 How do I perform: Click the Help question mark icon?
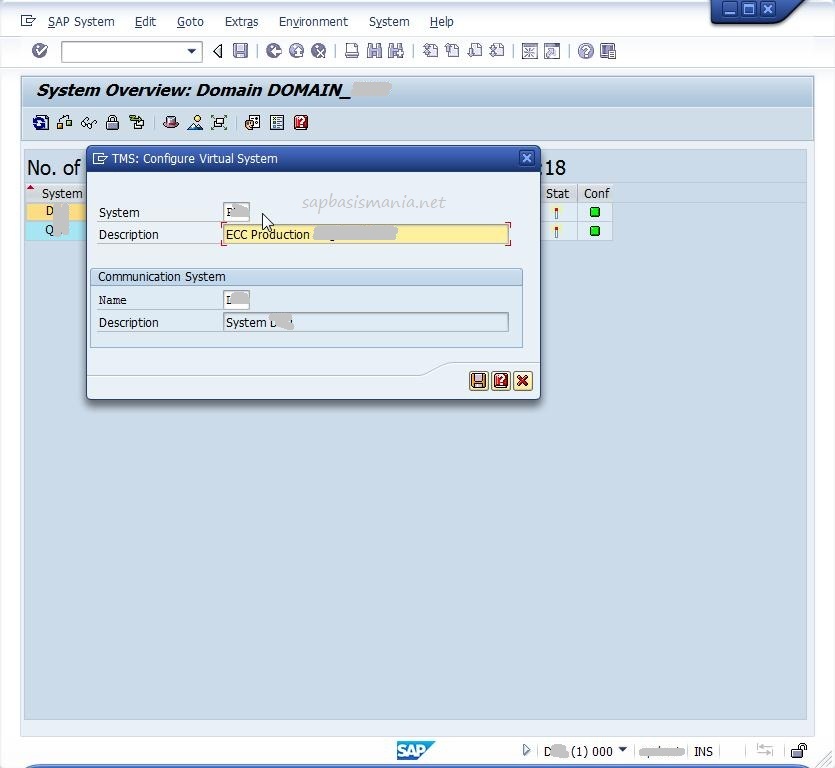point(585,50)
